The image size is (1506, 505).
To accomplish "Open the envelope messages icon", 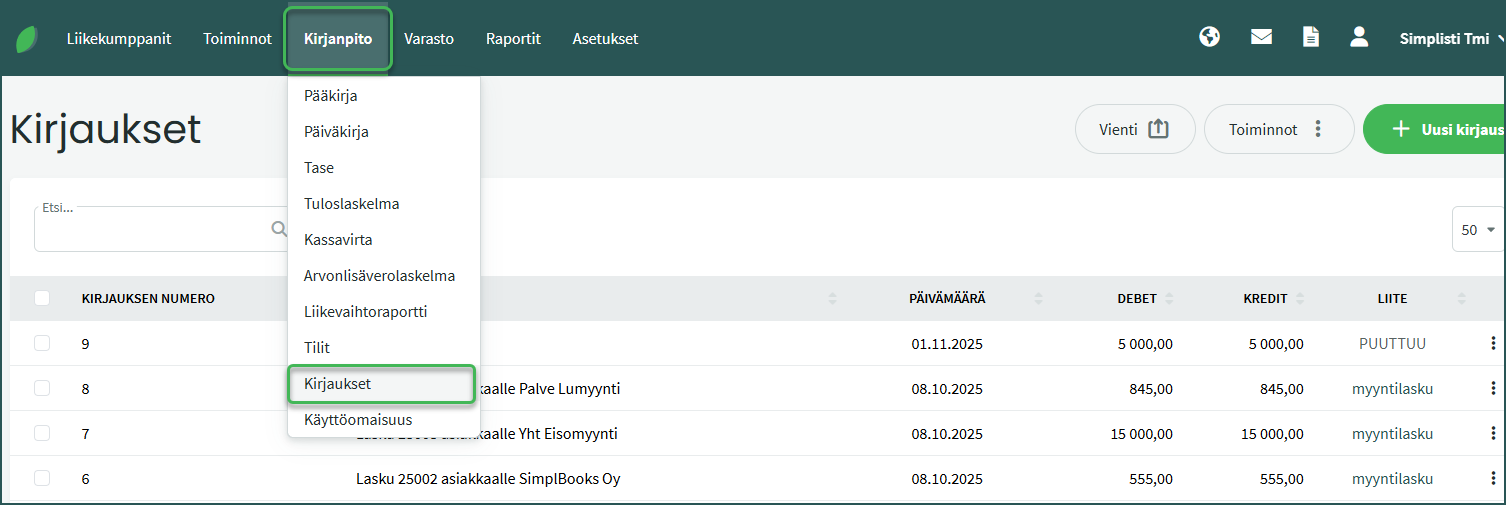I will pyautogui.click(x=1261, y=38).
